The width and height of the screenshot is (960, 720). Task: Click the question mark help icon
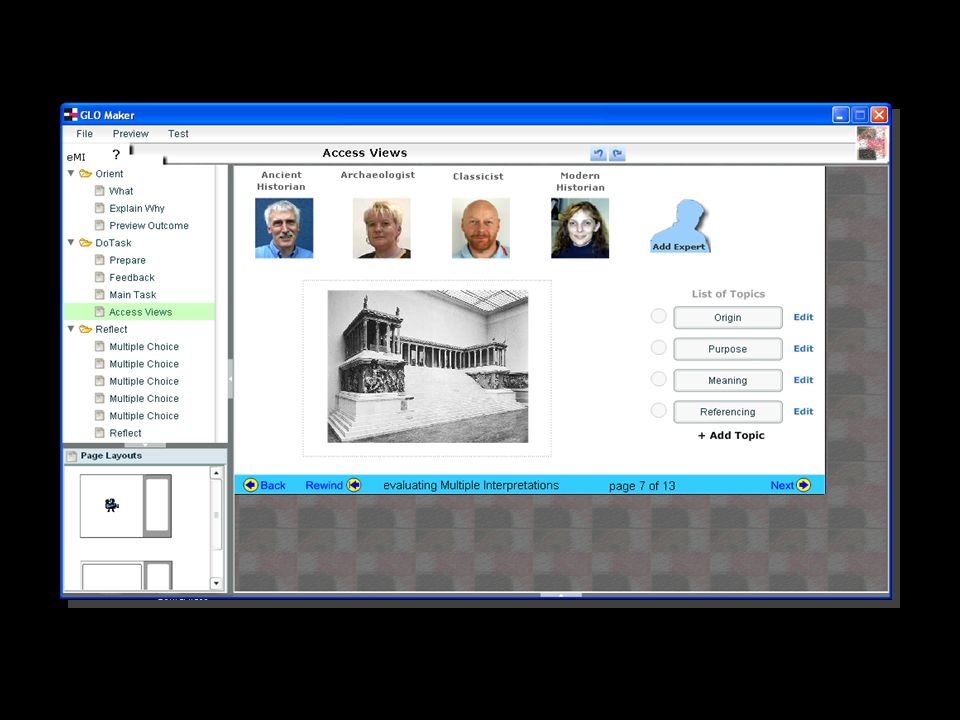pos(116,155)
